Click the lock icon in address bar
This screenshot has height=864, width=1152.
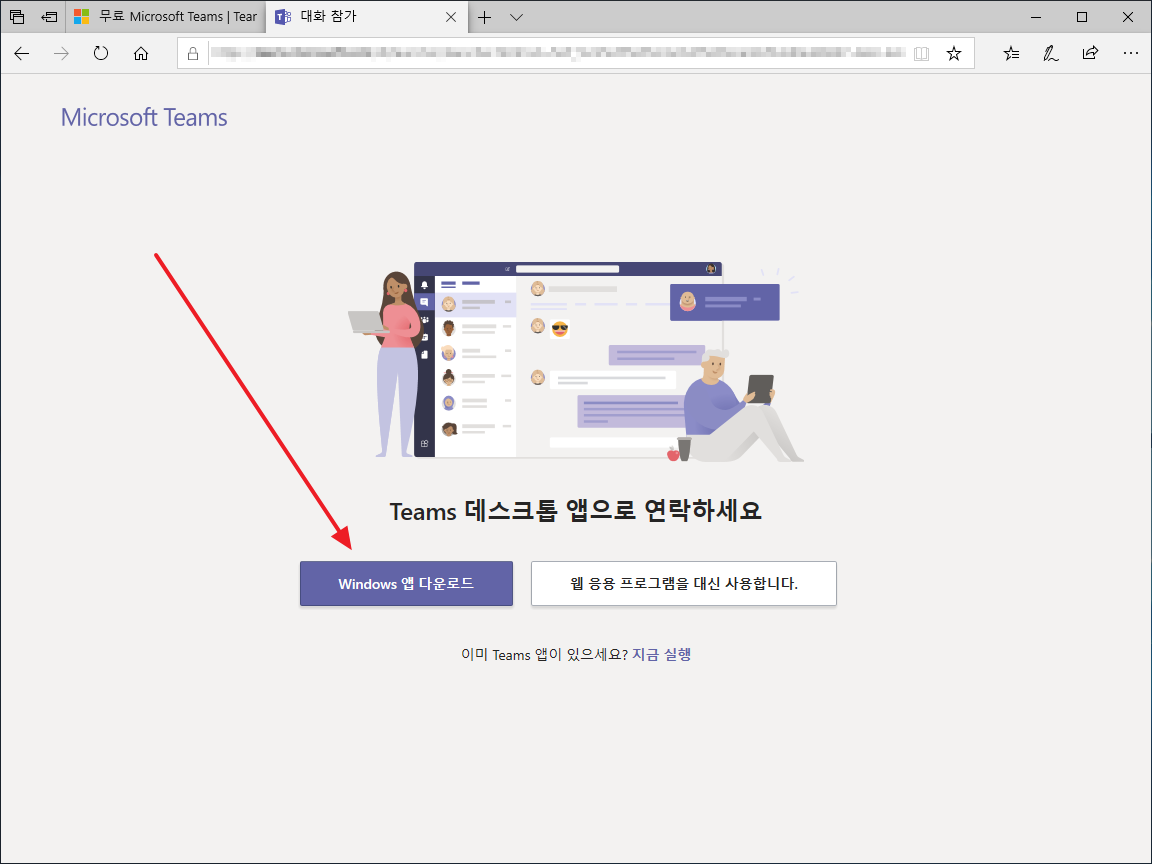point(192,54)
